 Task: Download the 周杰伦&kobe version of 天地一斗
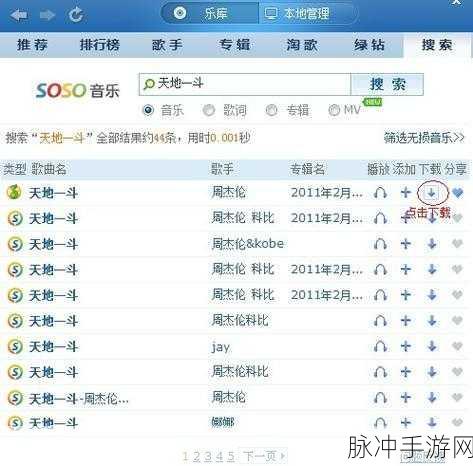[432, 244]
